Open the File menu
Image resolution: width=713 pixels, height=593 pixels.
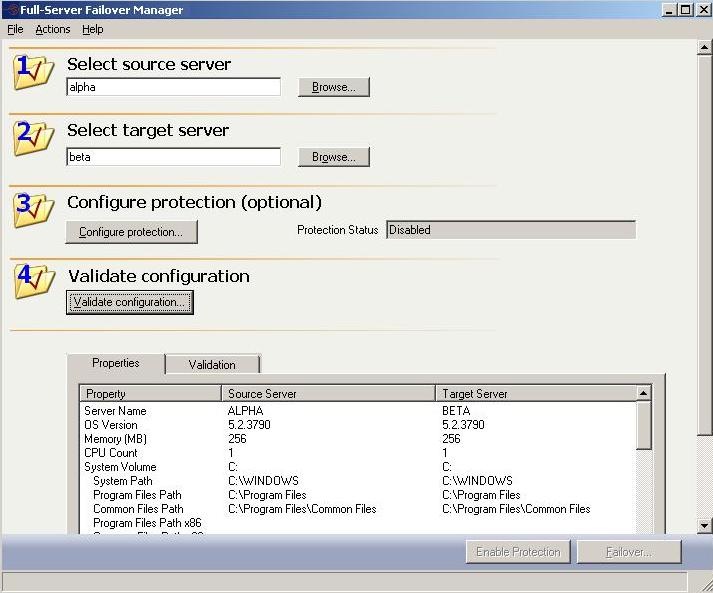[x=15, y=30]
